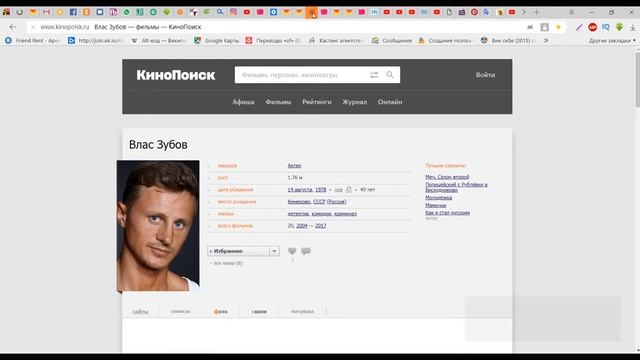Open Меч. Сезон второй series link
Screen dimensions: 640x360
click(x=447, y=177)
